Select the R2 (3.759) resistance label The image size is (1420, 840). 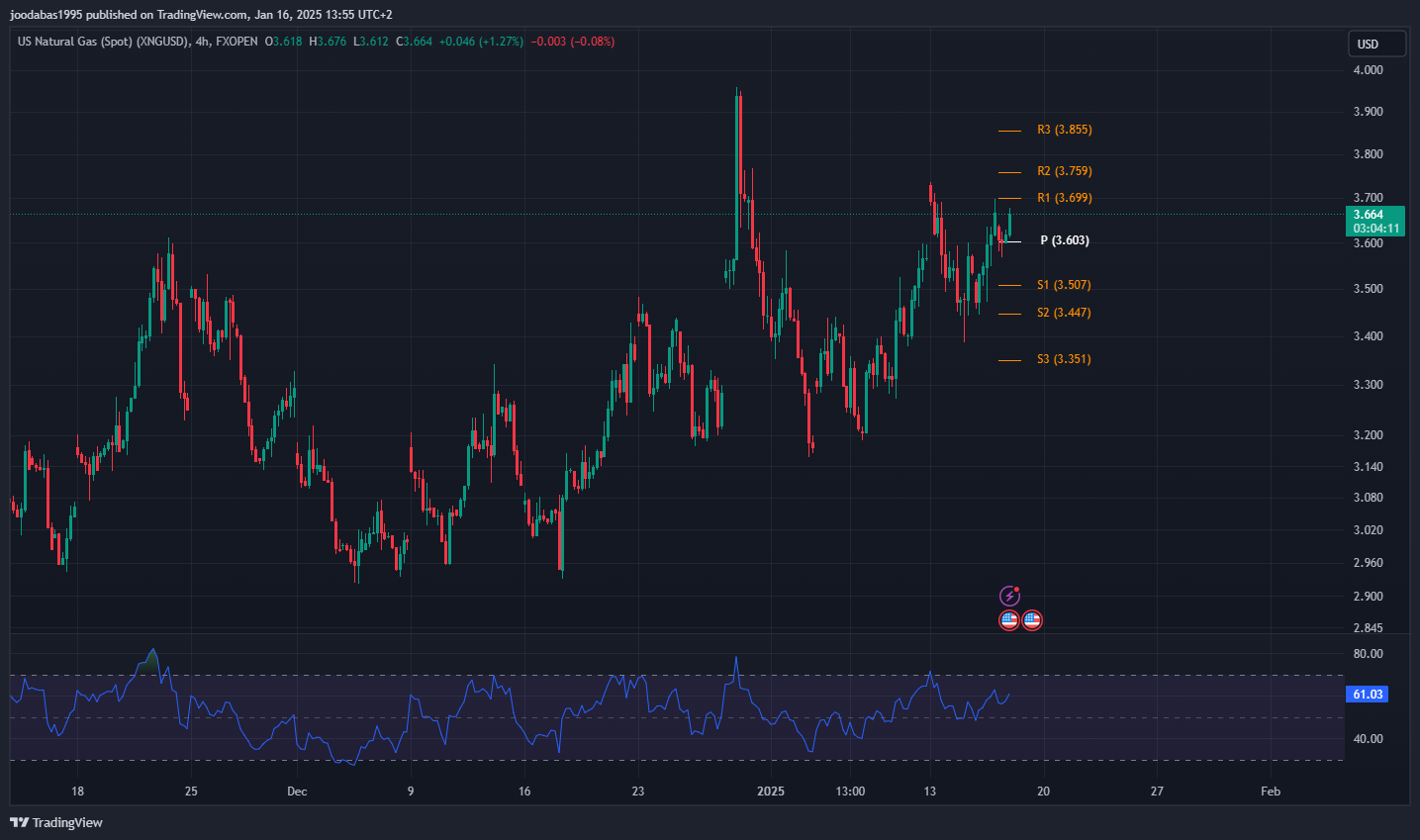(1064, 171)
